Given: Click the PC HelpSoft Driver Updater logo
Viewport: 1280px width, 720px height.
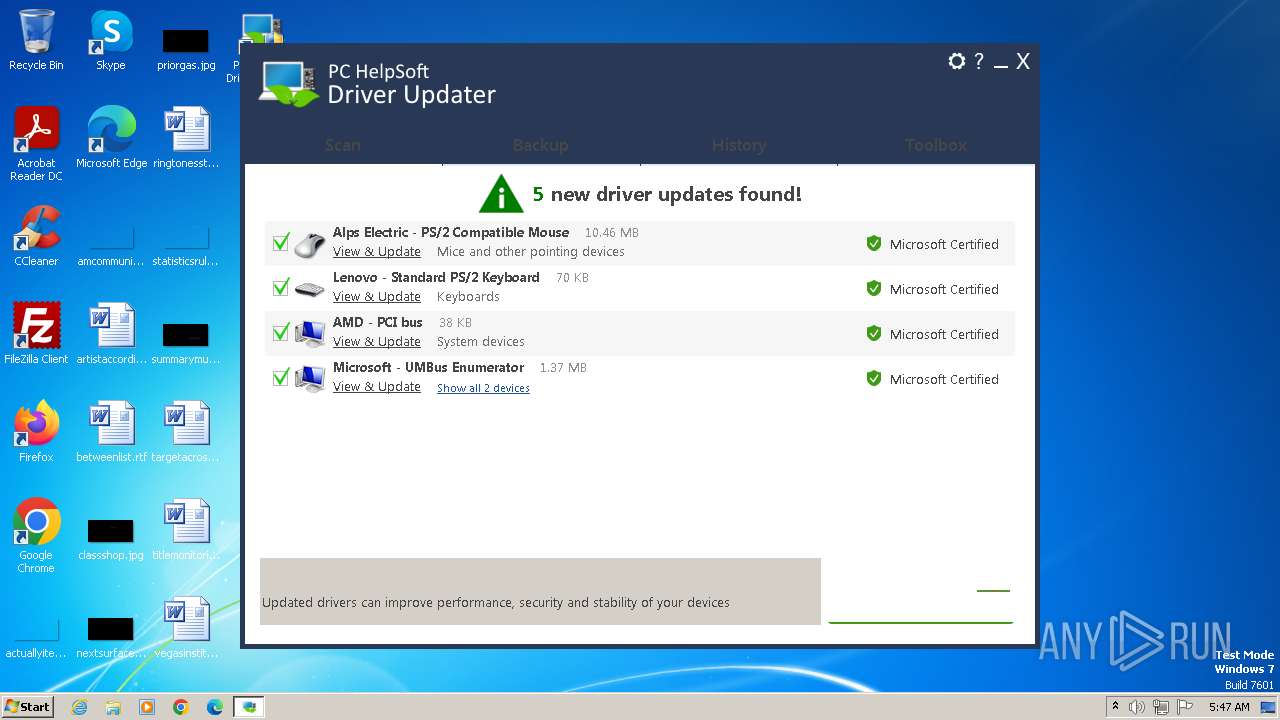Looking at the screenshot, I should point(378,84).
